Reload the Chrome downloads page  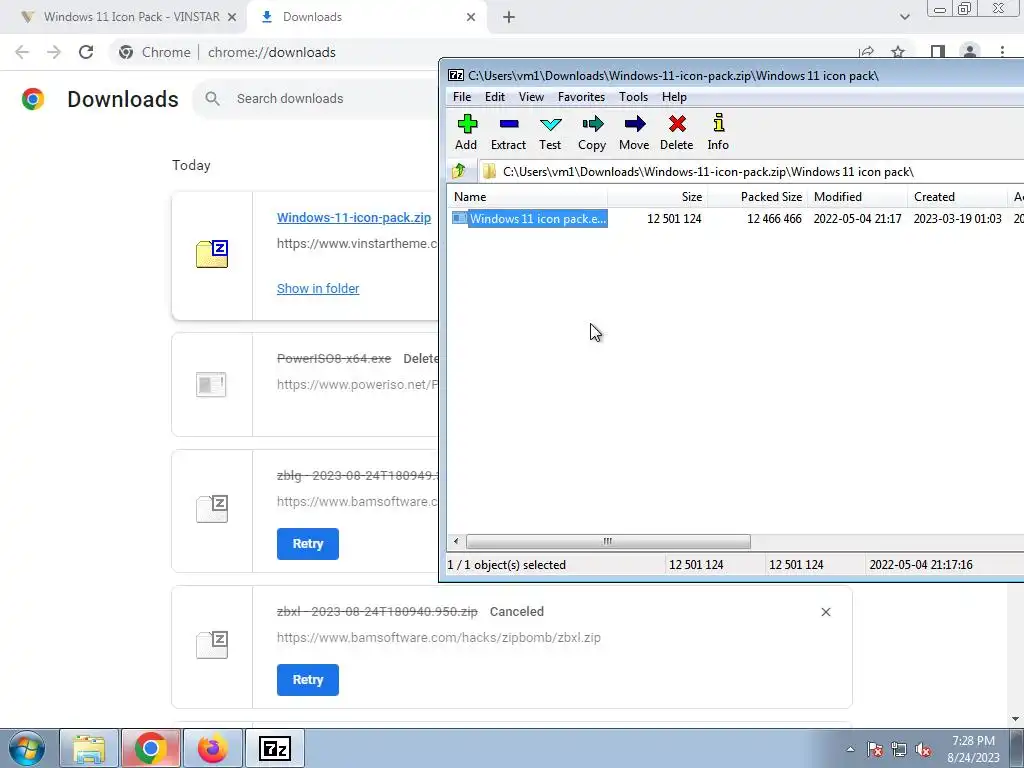coord(86,52)
